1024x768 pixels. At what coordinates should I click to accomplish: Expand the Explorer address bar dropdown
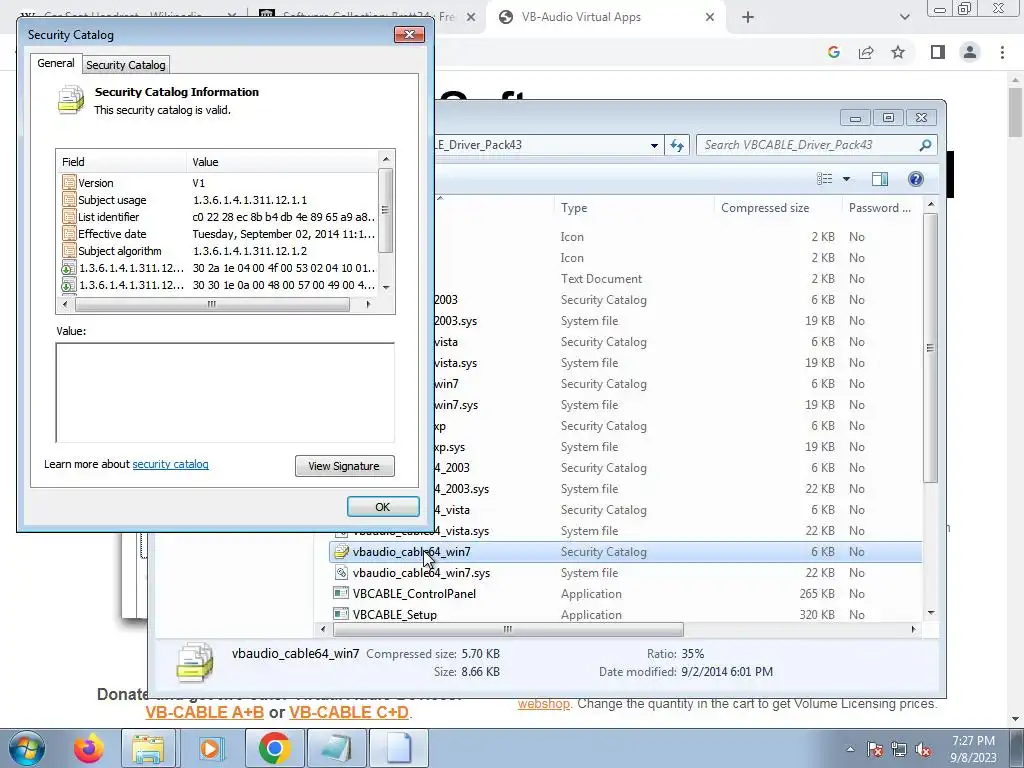(654, 145)
